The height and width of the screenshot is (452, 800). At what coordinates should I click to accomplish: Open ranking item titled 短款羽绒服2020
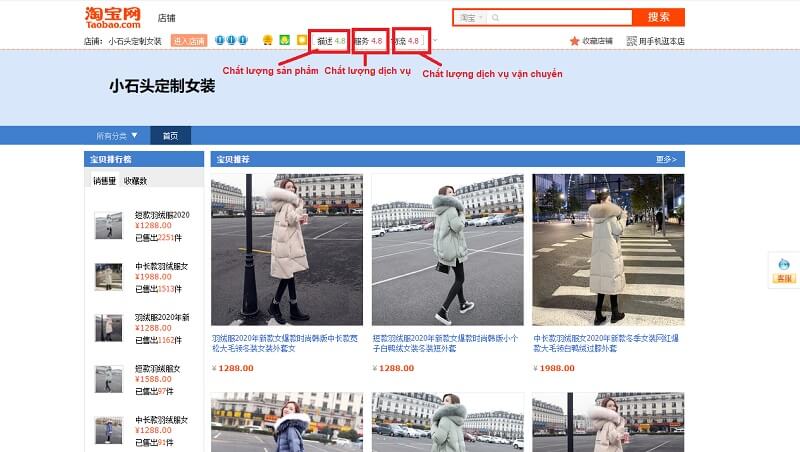pos(162,215)
